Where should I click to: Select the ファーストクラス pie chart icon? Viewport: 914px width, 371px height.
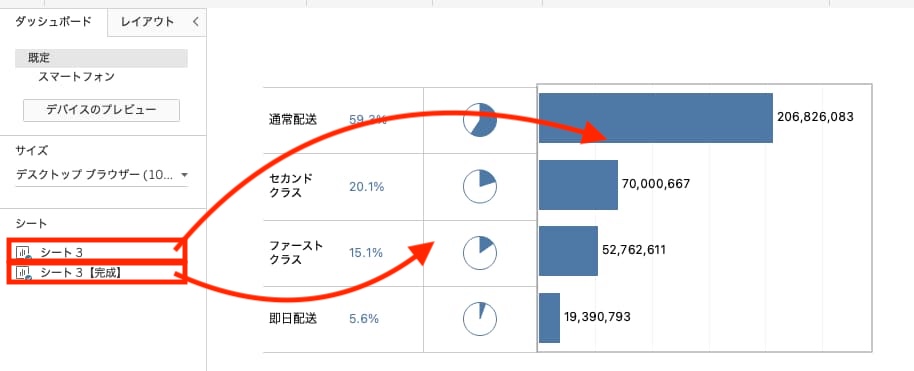[x=480, y=253]
